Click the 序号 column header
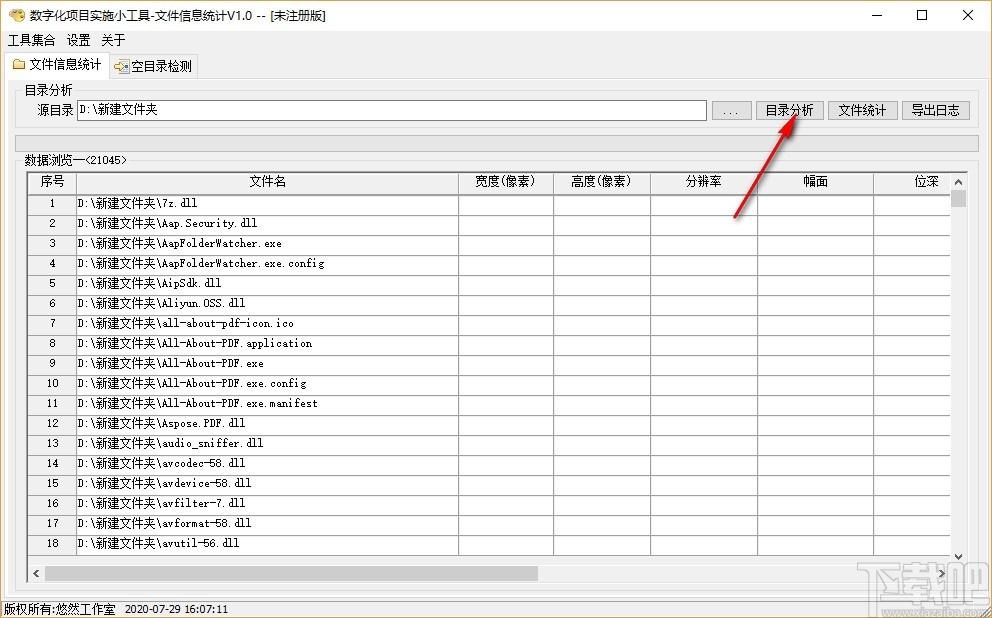Viewport: 992px width, 618px height. coord(52,182)
